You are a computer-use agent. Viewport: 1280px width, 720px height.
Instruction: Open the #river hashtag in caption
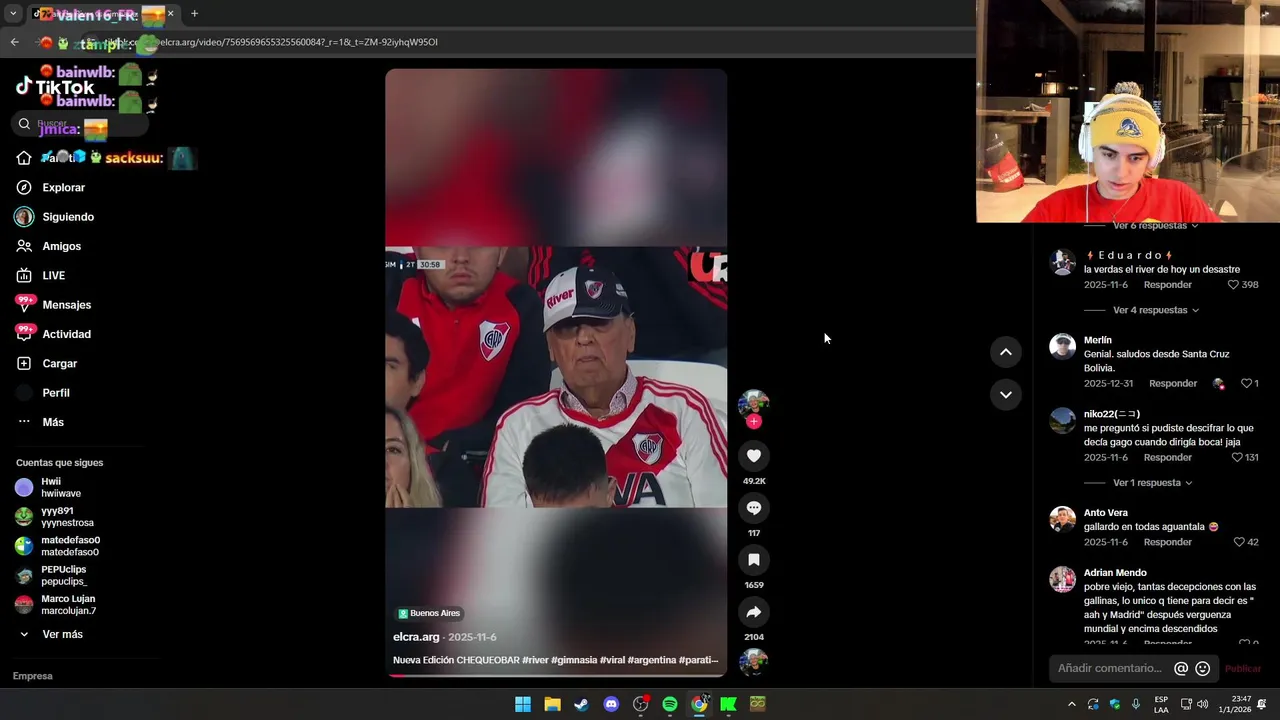(x=535, y=660)
